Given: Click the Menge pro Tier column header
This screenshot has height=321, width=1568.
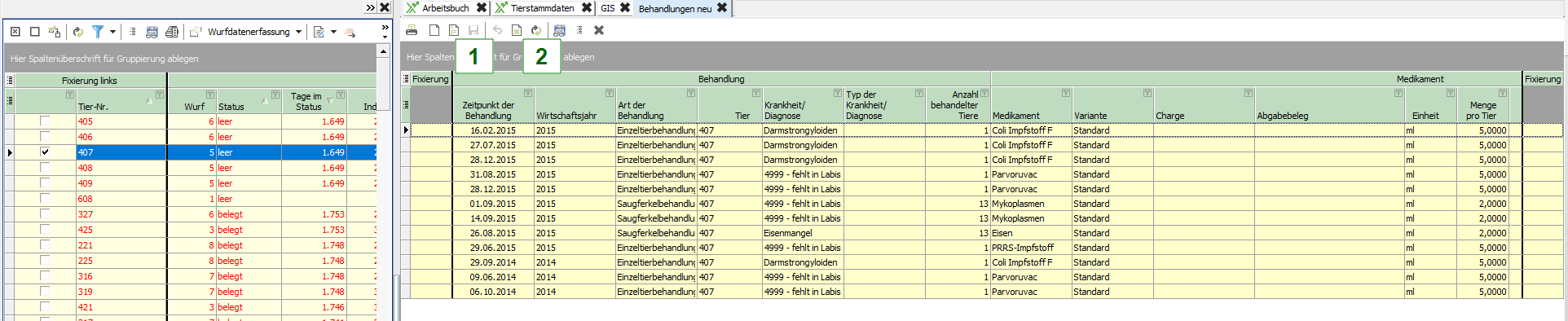Looking at the screenshot, I should pos(1483,105).
